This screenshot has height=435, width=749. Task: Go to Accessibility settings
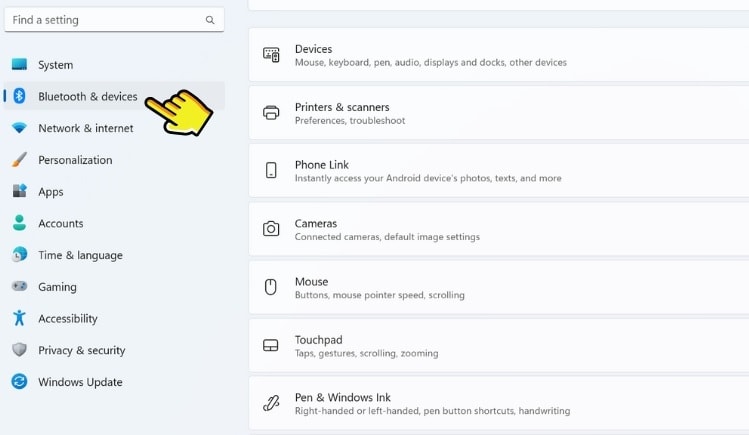[114, 318]
